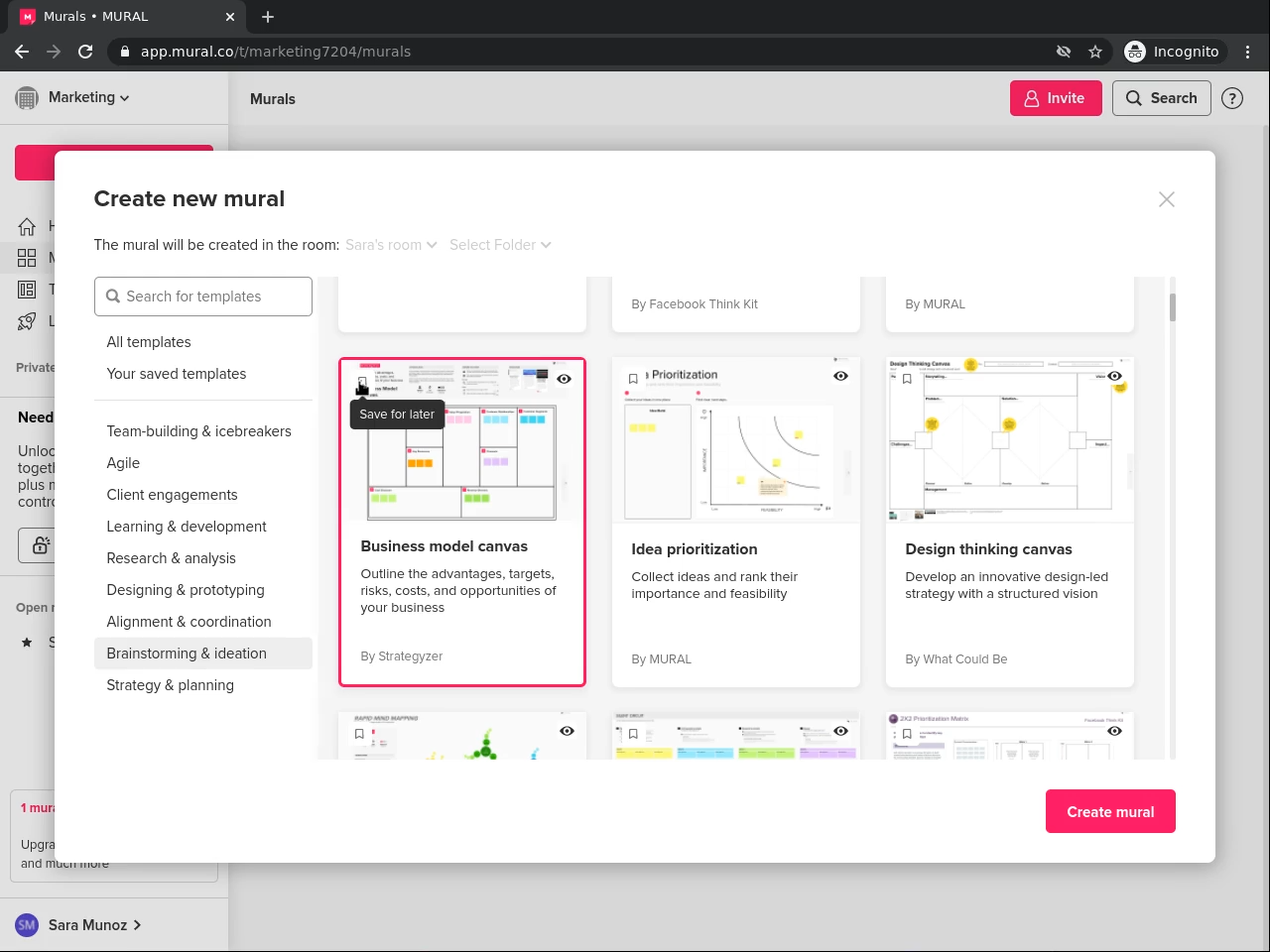The width and height of the screenshot is (1270, 952).
Task: Open the Chrome three-dot menu
Action: (1248, 52)
